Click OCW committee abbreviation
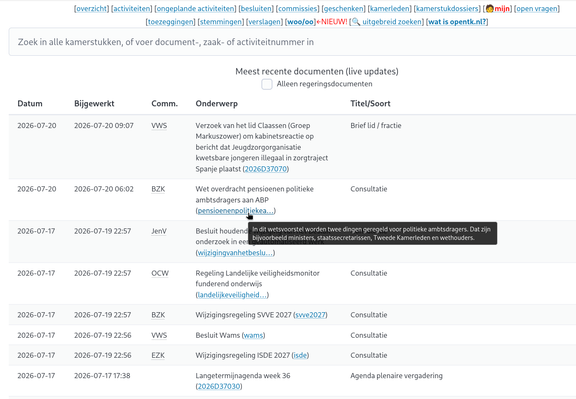 [x=160, y=273]
